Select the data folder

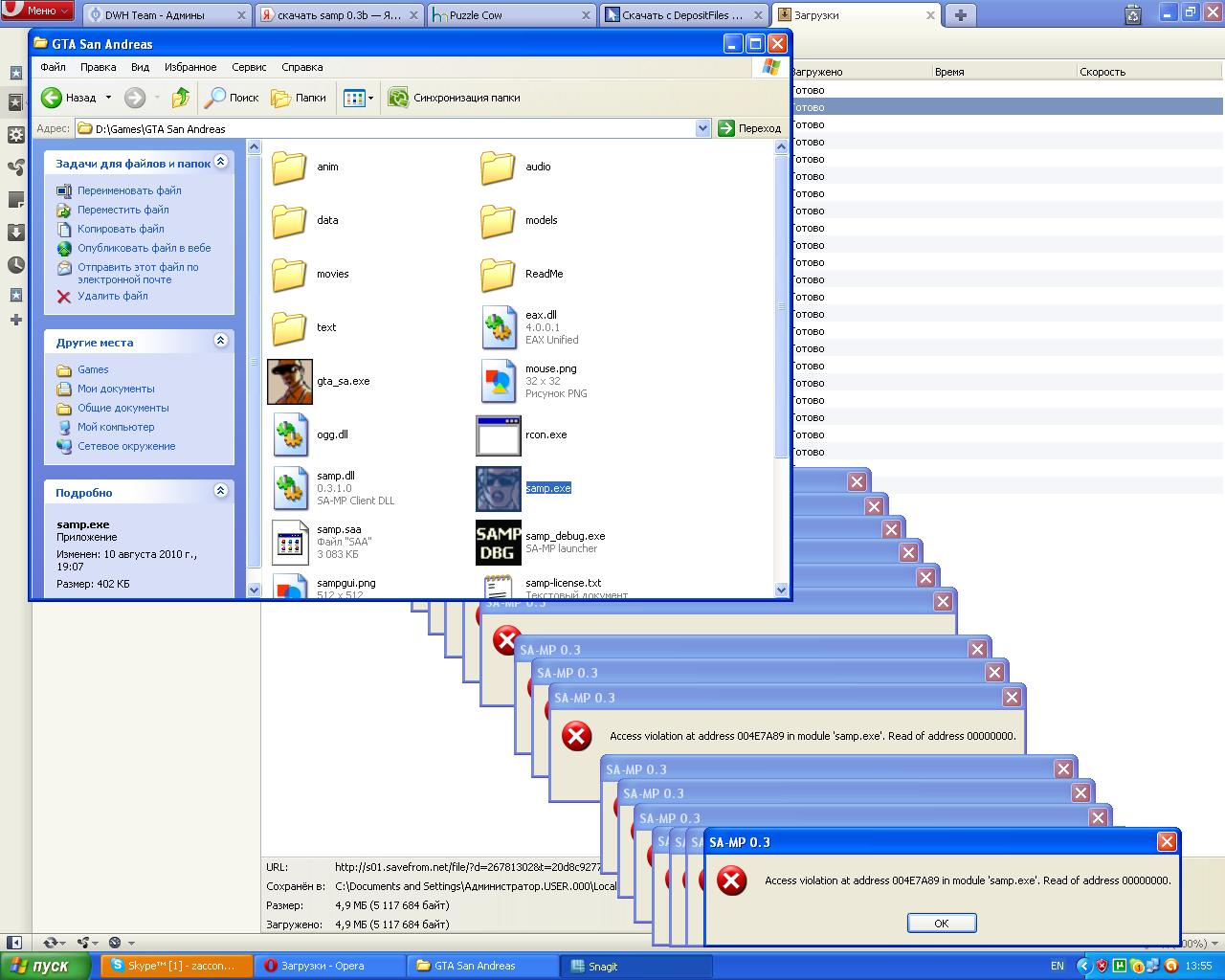289,220
